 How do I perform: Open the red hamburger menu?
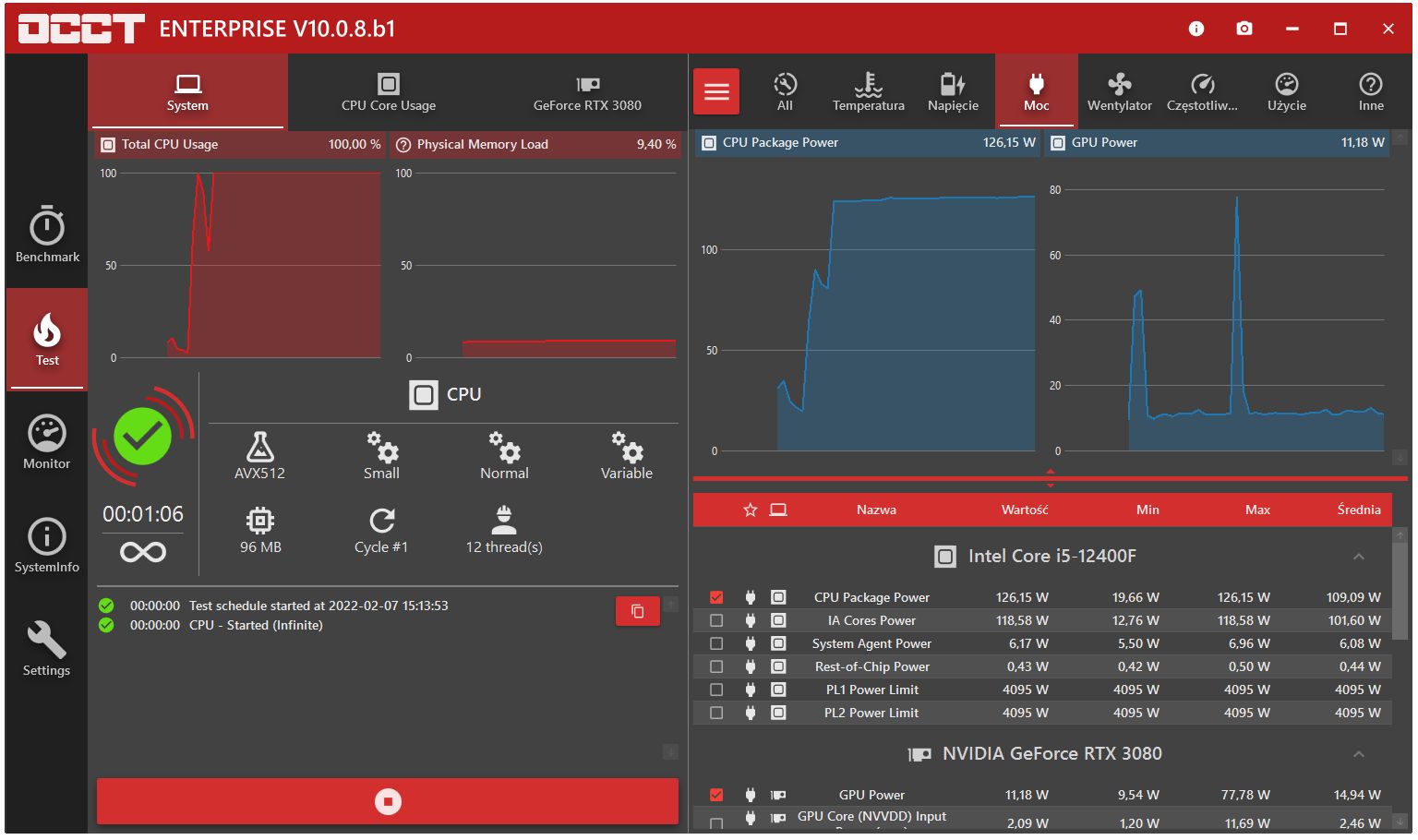tap(716, 91)
